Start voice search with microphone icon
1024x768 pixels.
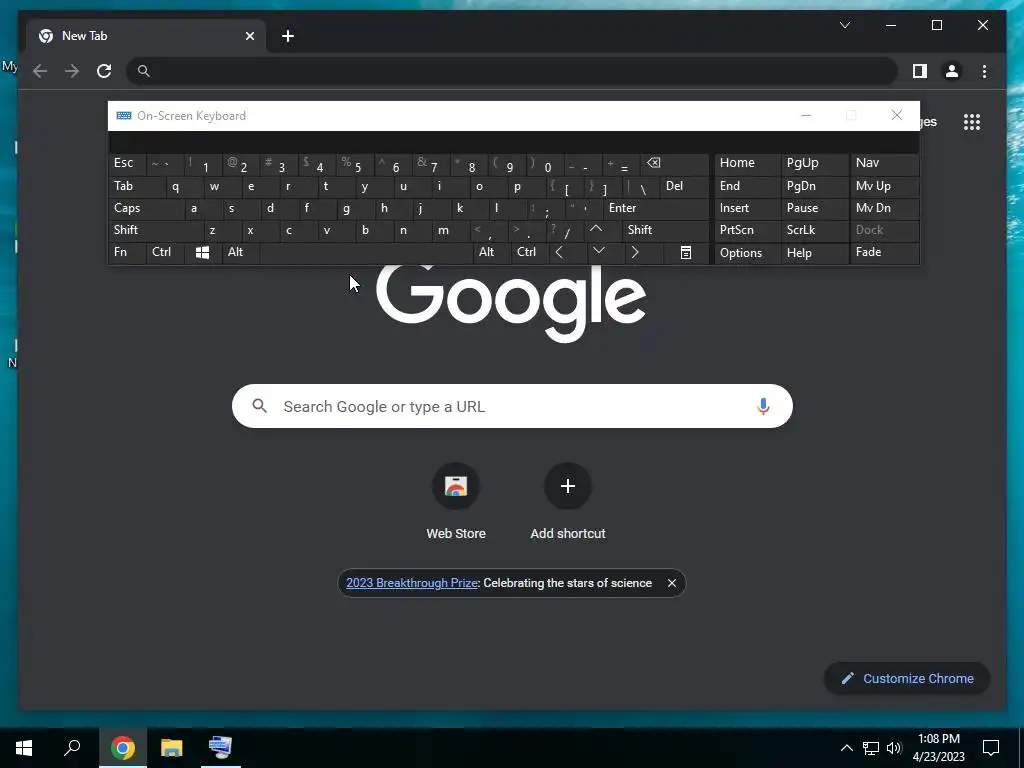tap(763, 406)
